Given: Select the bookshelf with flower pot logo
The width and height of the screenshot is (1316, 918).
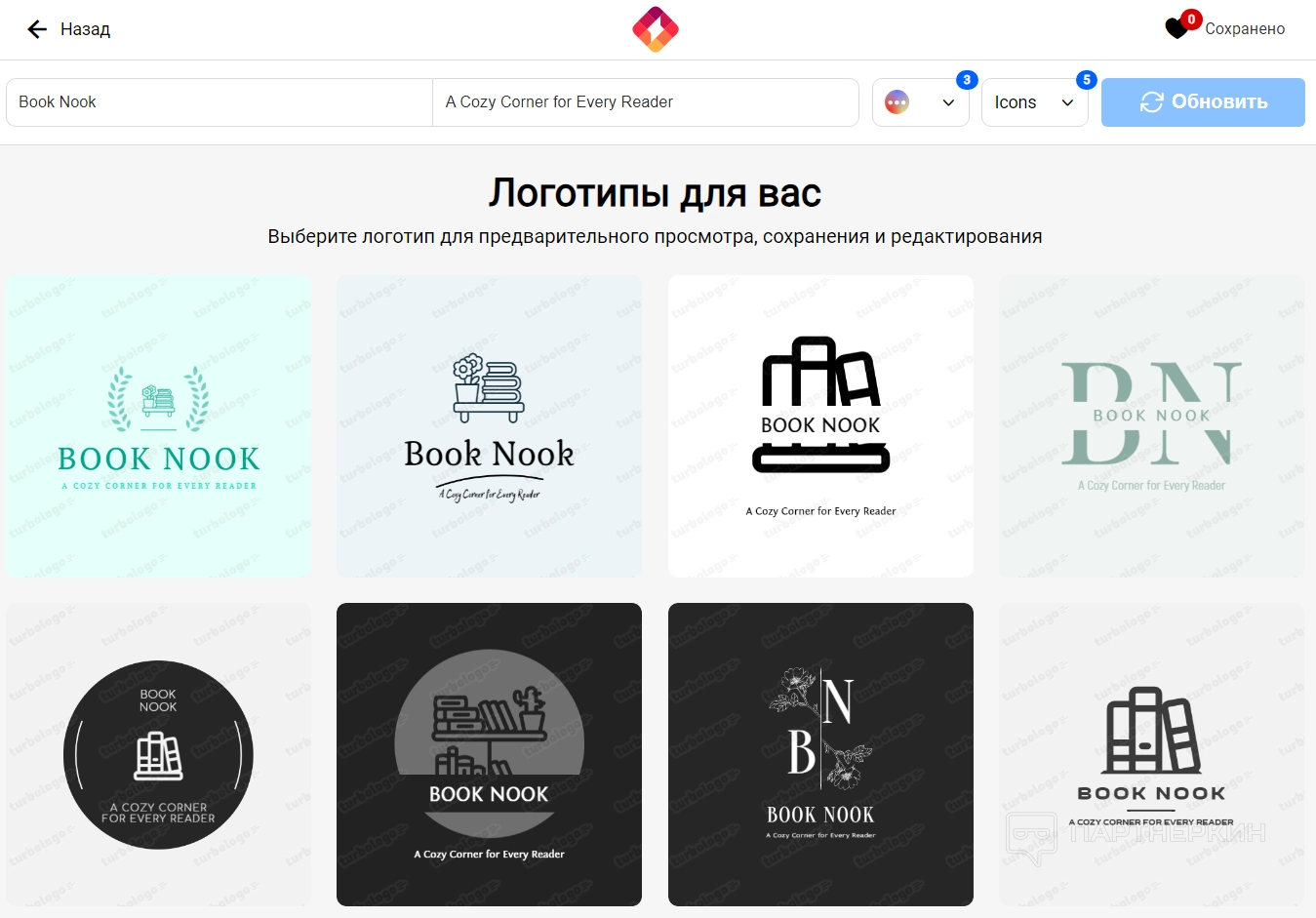Looking at the screenshot, I should pos(490,426).
